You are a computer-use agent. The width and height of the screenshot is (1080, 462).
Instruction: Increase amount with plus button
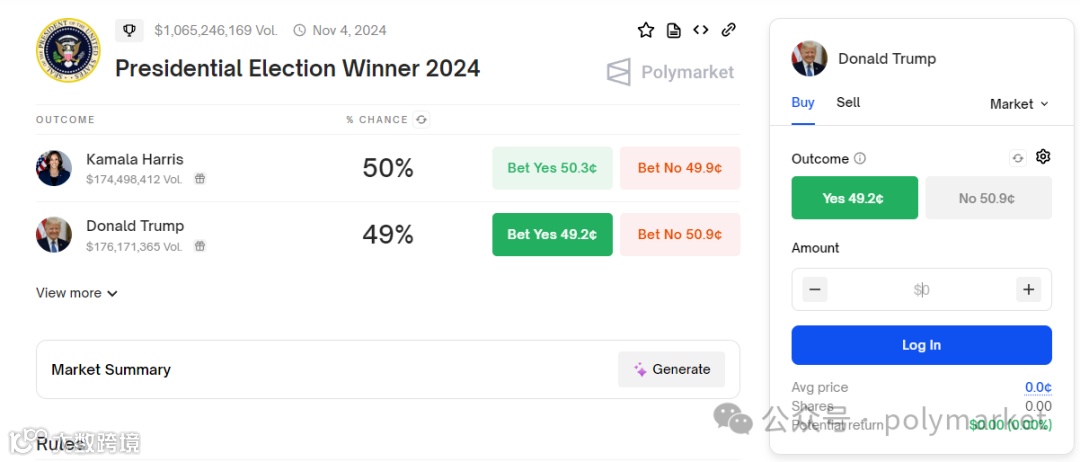[x=1028, y=290]
